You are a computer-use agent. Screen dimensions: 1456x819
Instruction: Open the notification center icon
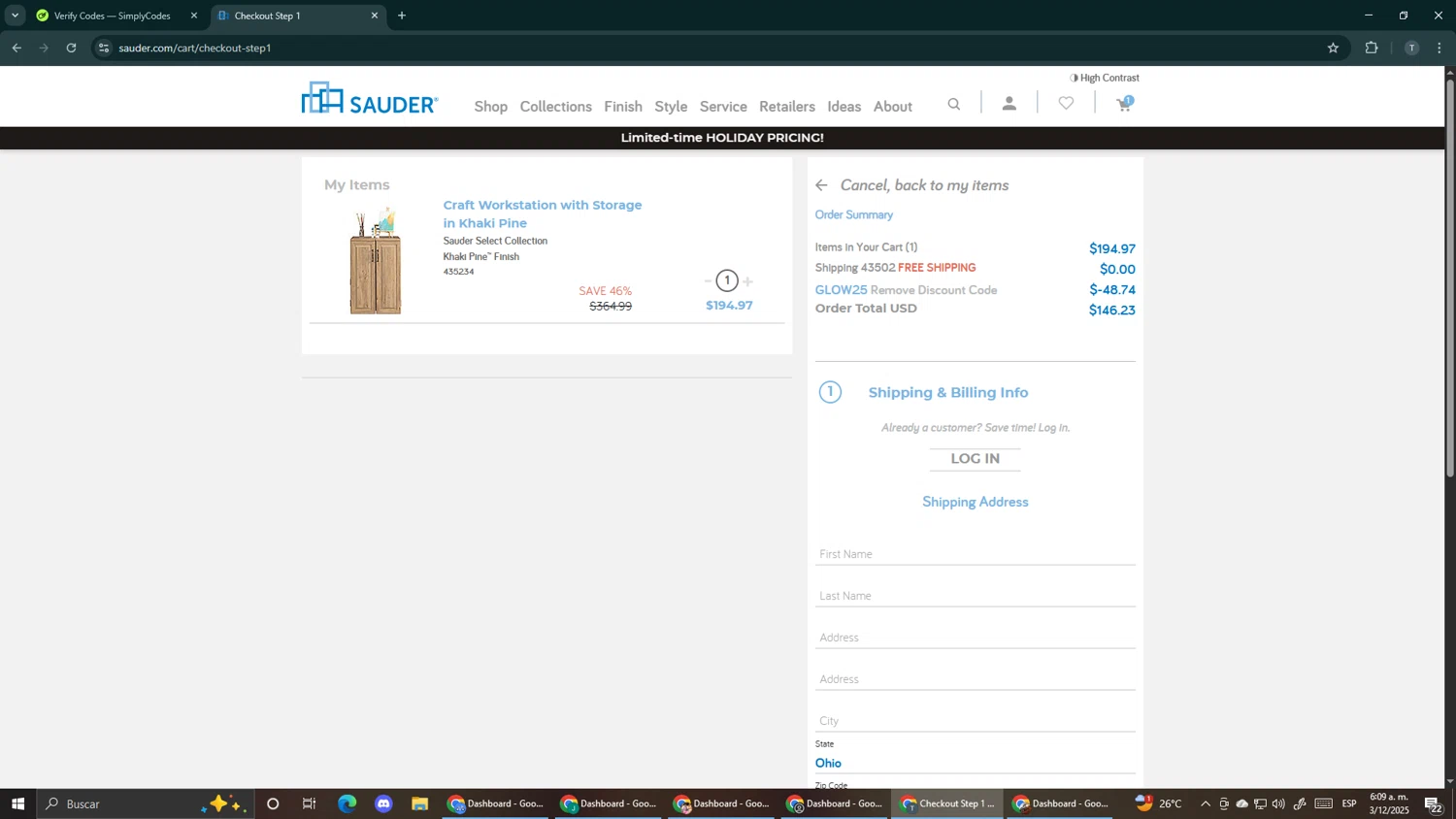click(x=1434, y=803)
